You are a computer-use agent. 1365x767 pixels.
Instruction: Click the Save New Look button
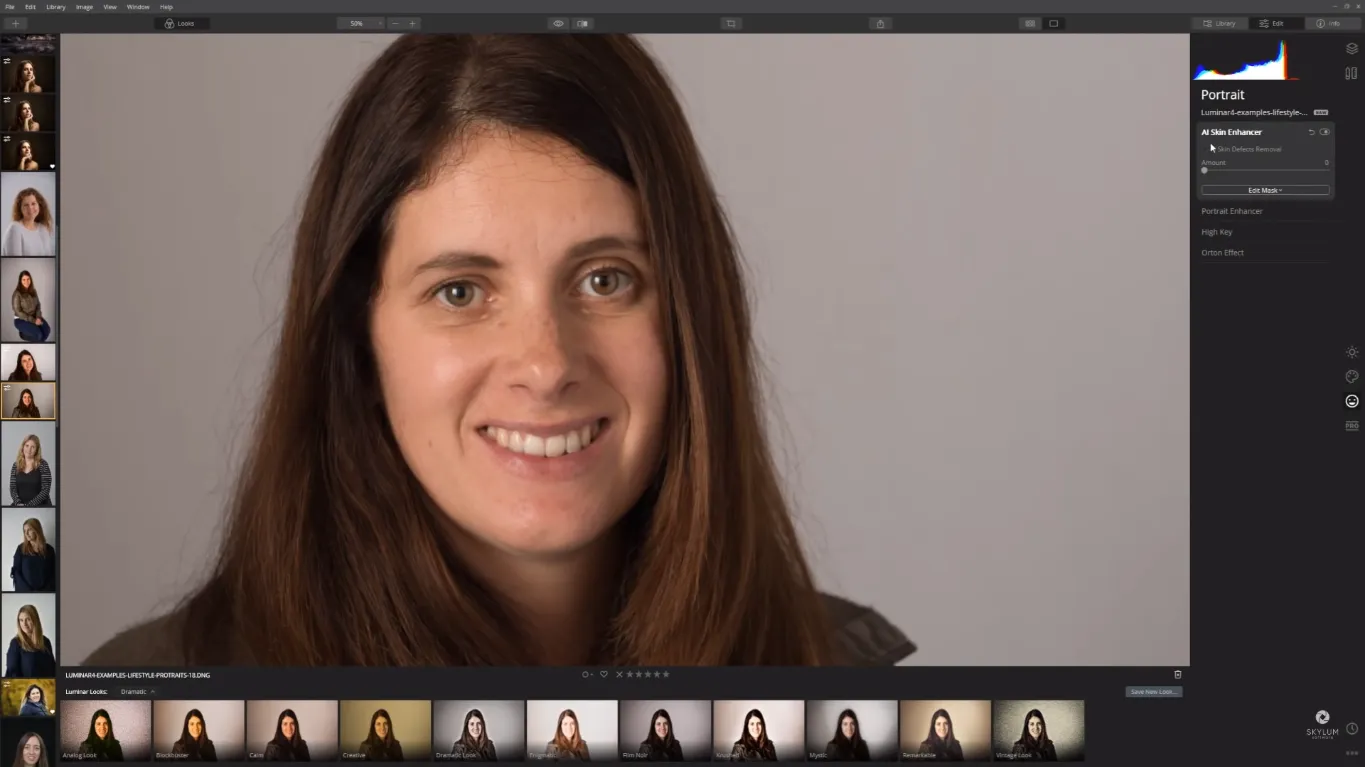coord(1153,692)
